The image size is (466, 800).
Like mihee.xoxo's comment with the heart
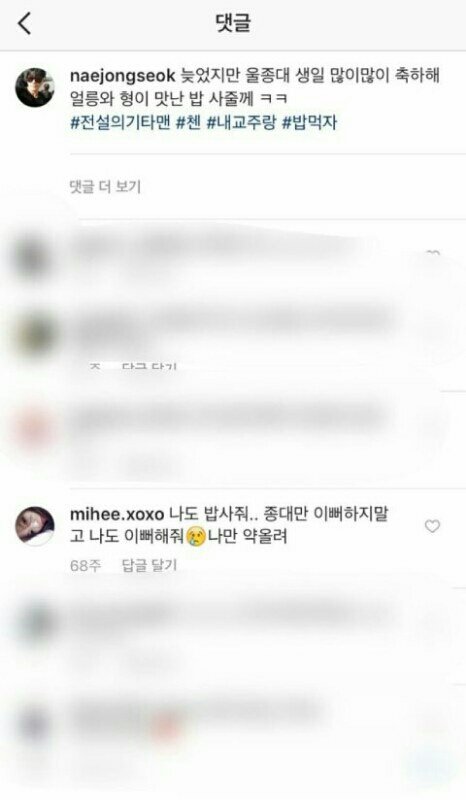(x=432, y=526)
